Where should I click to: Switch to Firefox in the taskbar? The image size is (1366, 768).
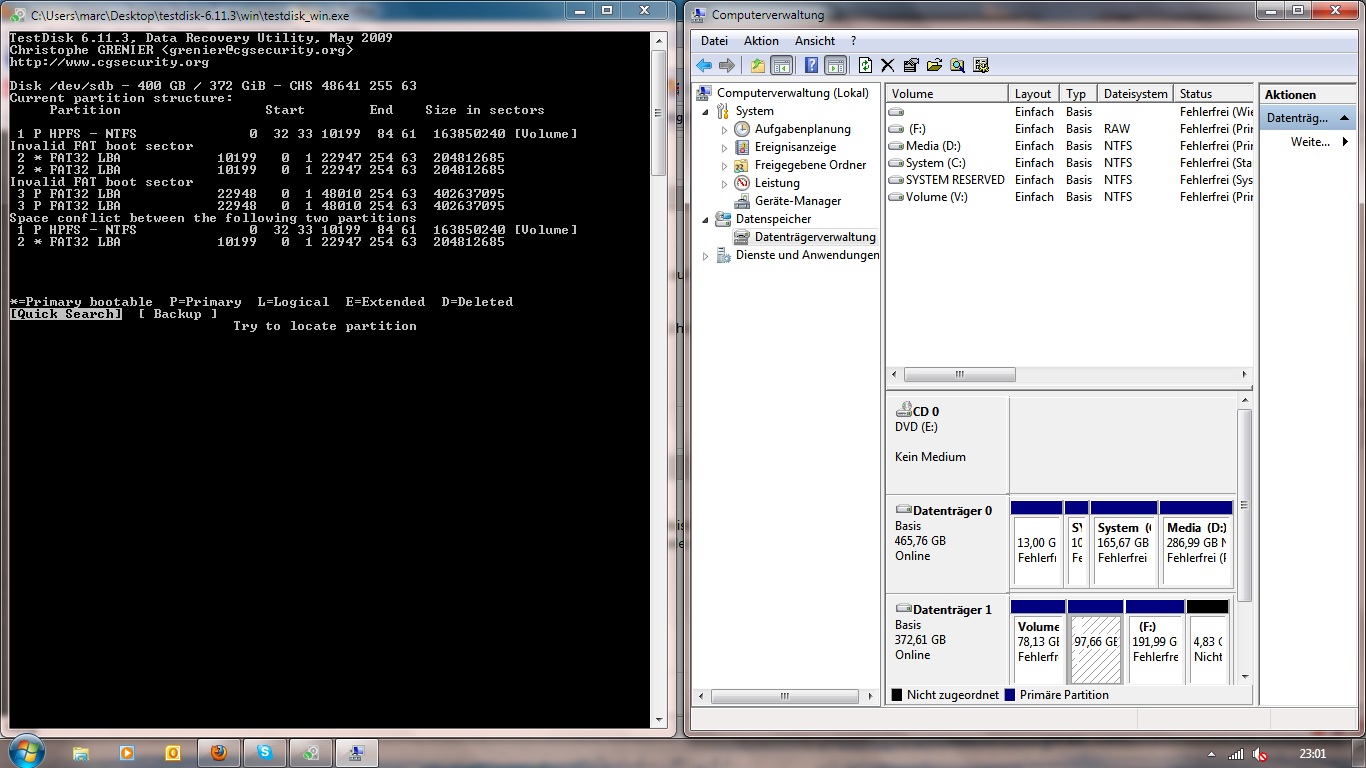pos(219,753)
